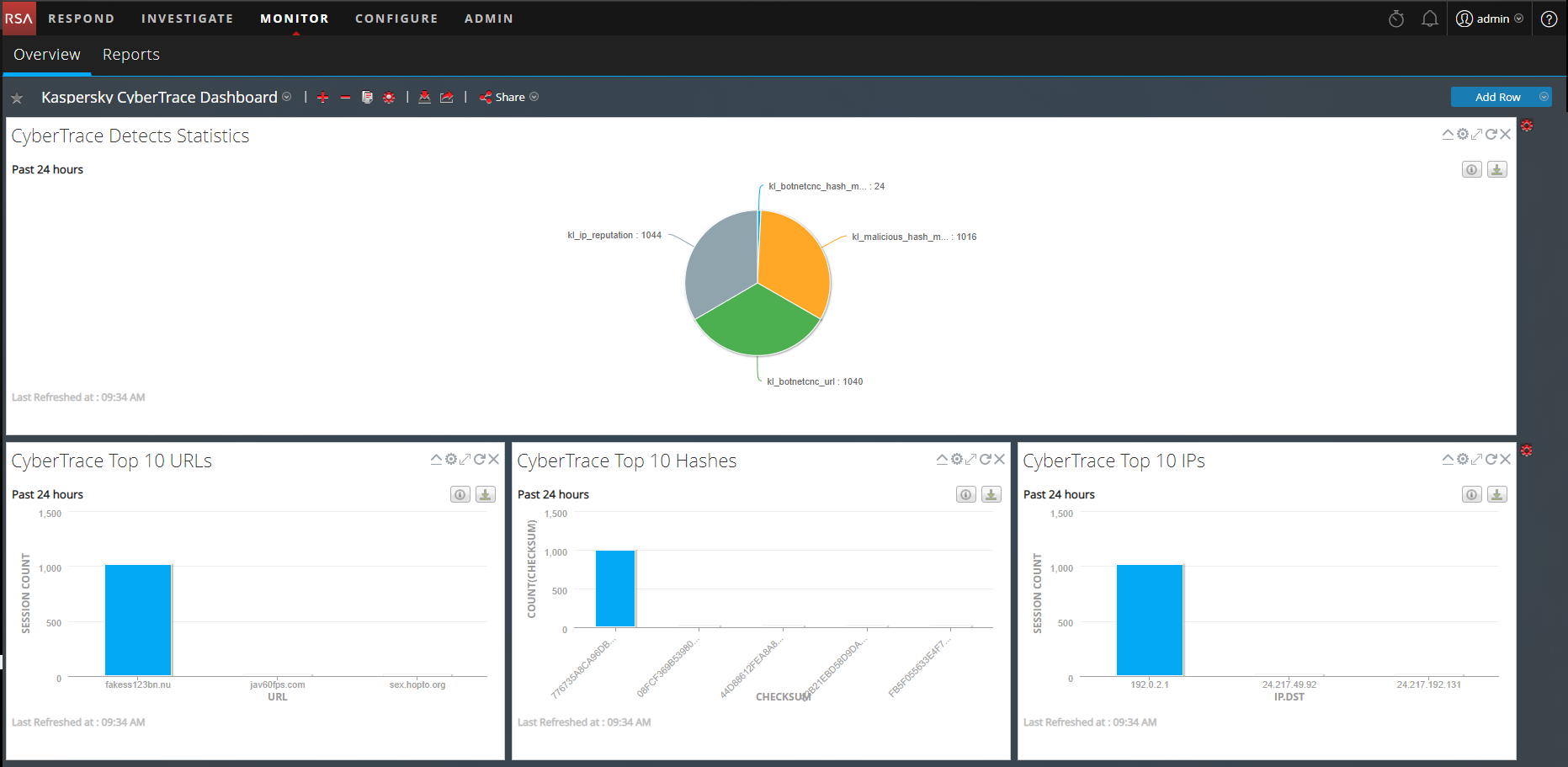Viewport: 1568px width, 767px height.
Task: Download data from CyberTrace Top 10 IPs chart
Action: tap(1496, 494)
